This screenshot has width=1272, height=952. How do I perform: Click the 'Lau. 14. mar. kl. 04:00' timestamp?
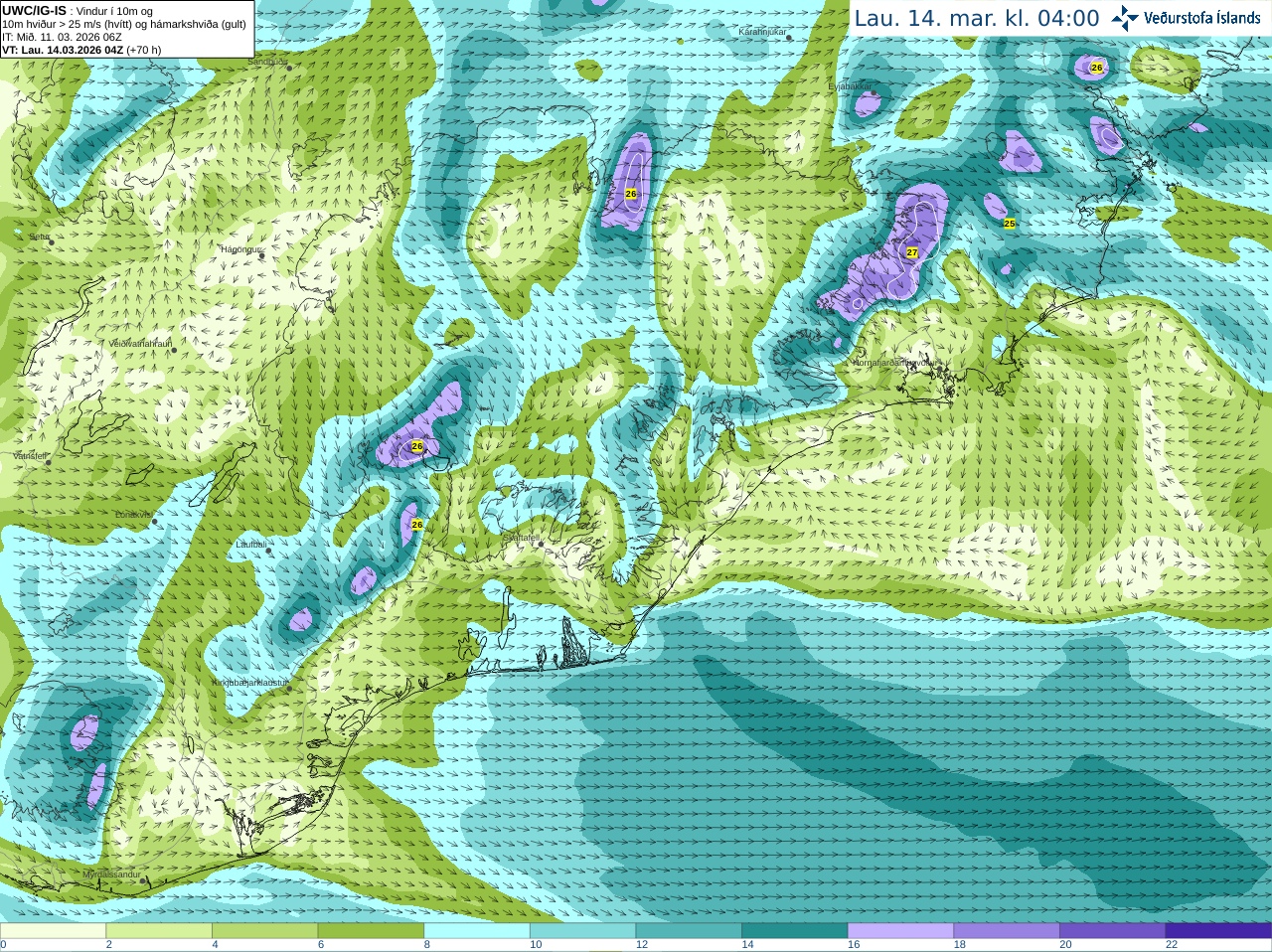(977, 18)
